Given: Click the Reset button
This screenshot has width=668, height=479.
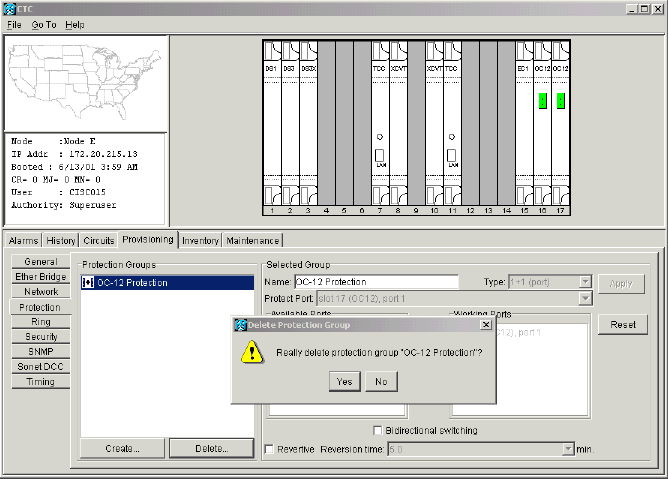Looking at the screenshot, I should pos(623,325).
